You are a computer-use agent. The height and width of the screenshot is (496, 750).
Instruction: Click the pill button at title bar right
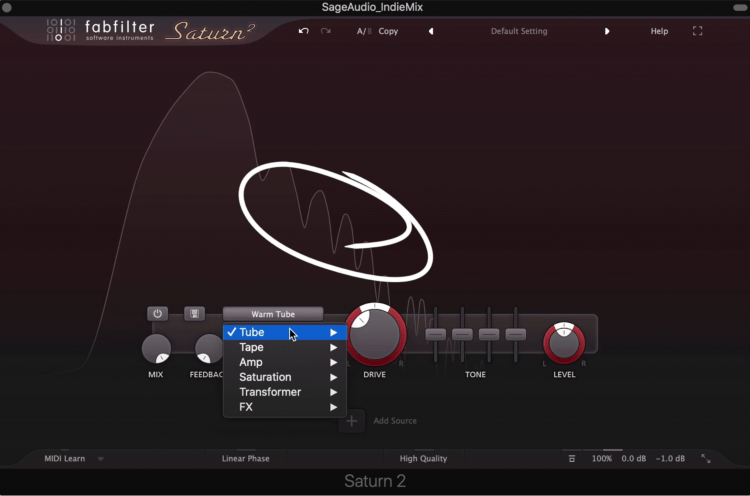740,7
